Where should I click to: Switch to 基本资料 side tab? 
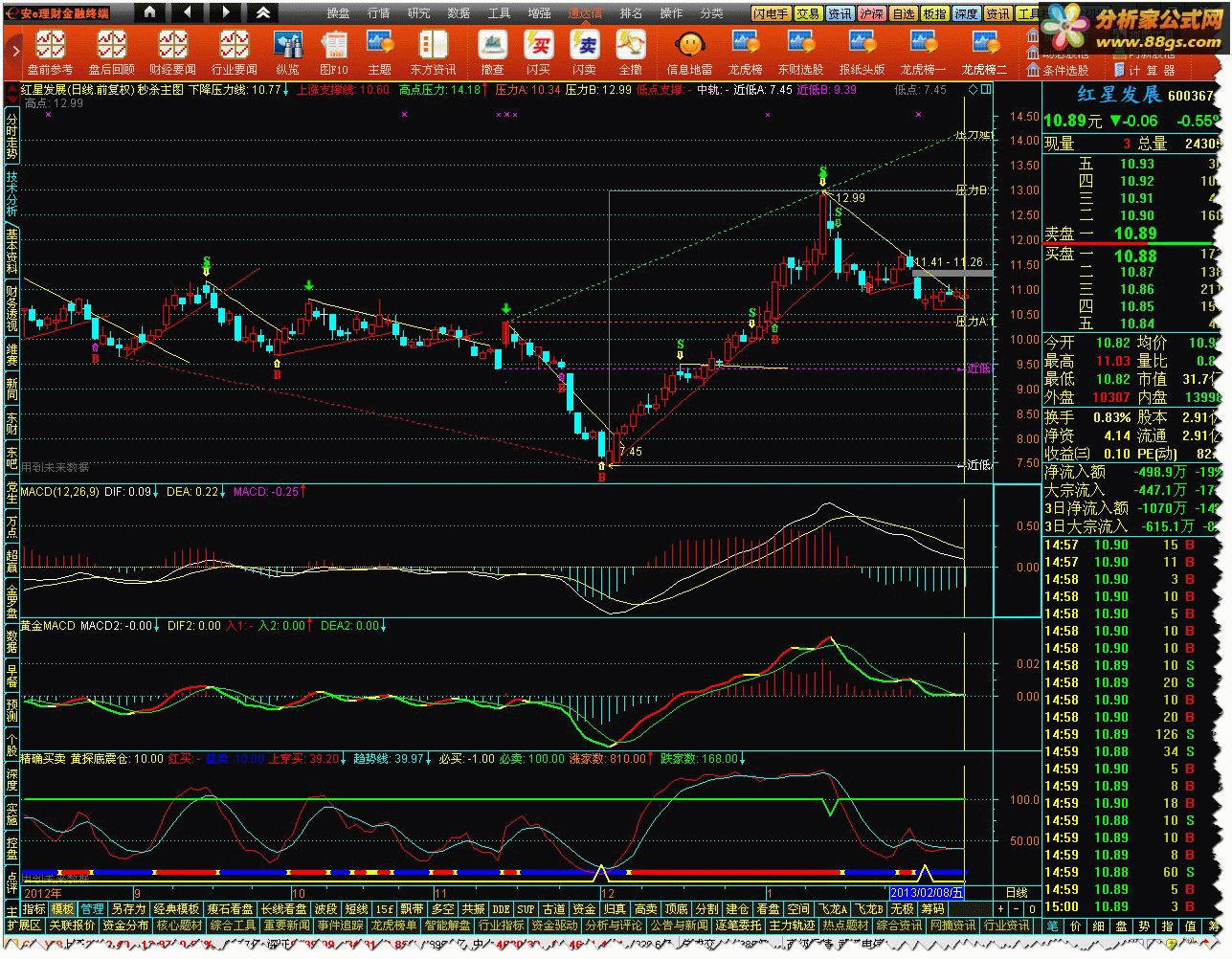11,251
